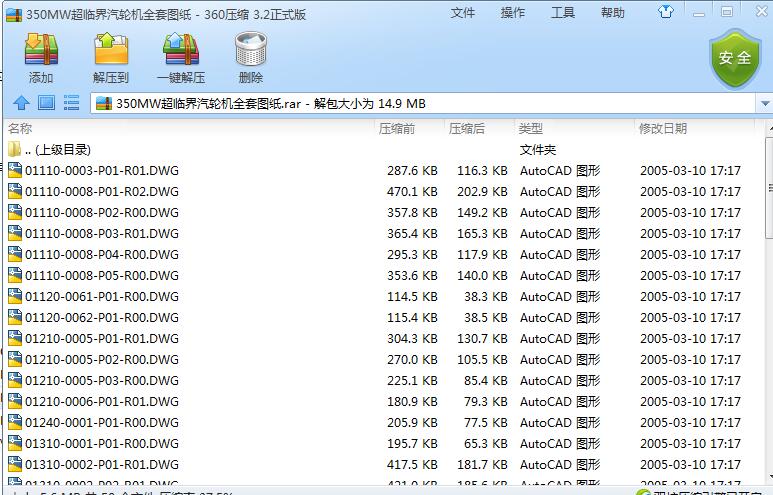Screen dimensions: 773x495
Task: Click date of 01210-0005-P03-R00.DWG row
Action: coord(690,381)
